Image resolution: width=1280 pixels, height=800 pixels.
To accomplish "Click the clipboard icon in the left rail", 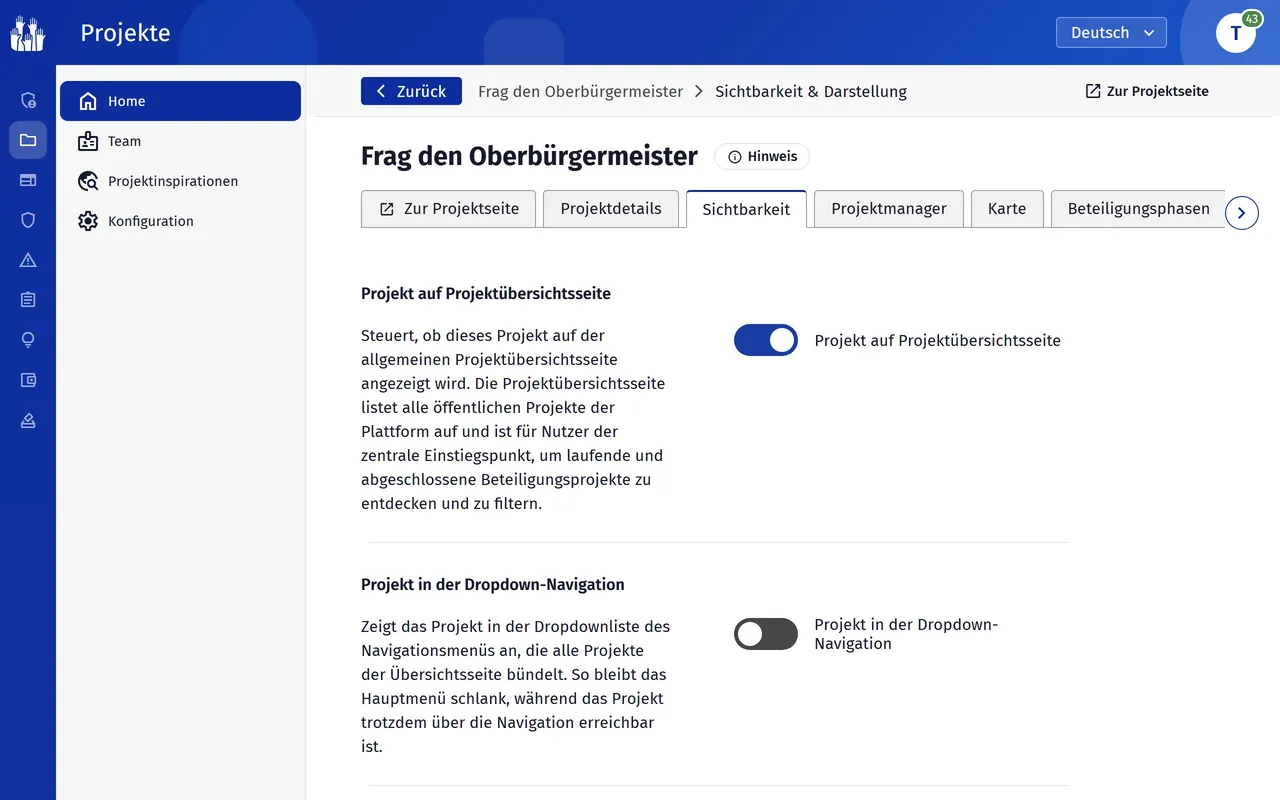I will tap(28, 300).
